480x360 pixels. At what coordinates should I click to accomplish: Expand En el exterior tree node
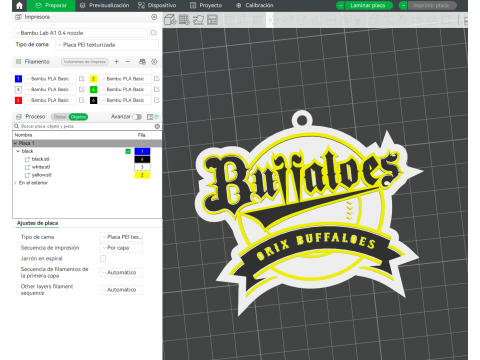click(x=15, y=183)
